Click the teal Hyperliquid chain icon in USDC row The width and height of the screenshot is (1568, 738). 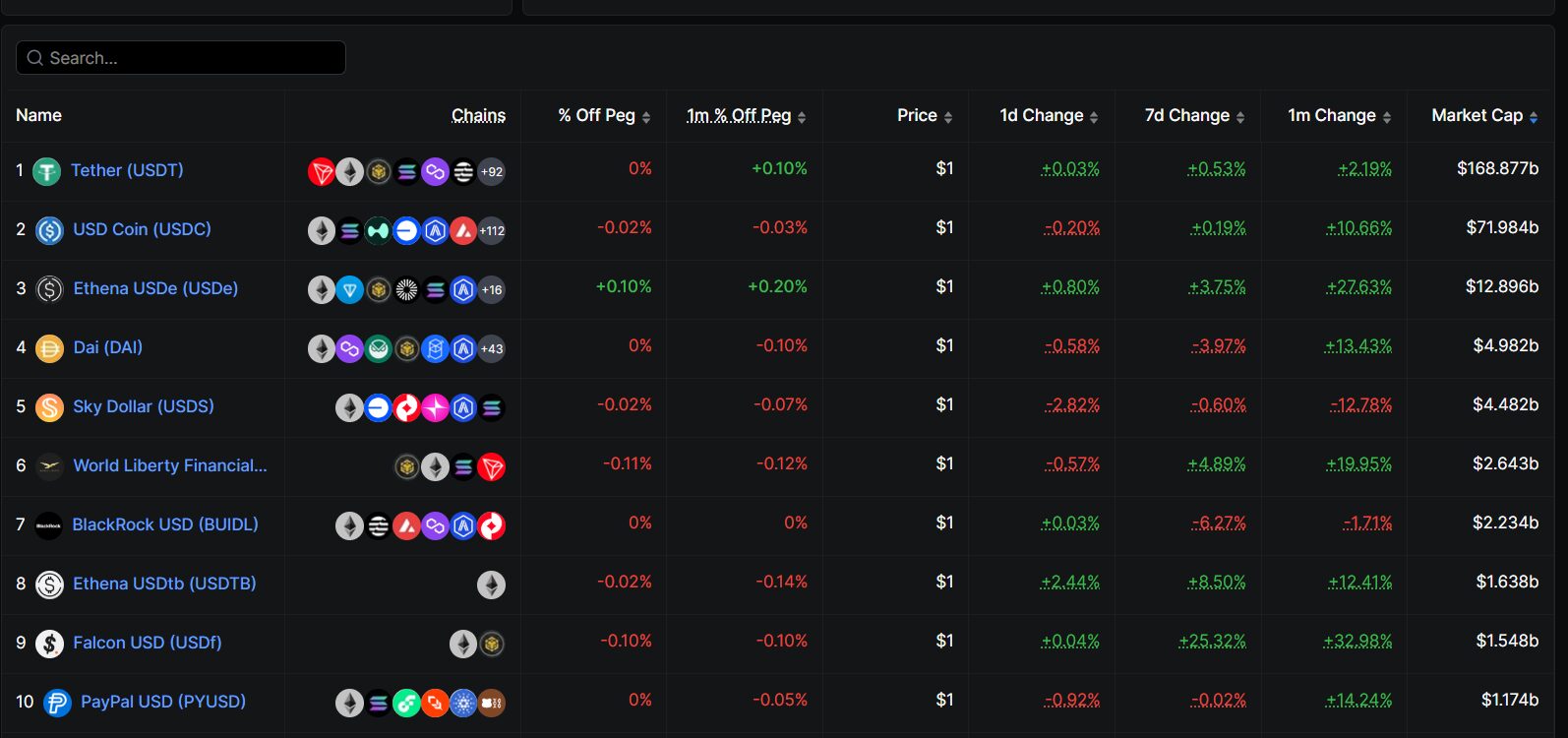pyautogui.click(x=378, y=231)
